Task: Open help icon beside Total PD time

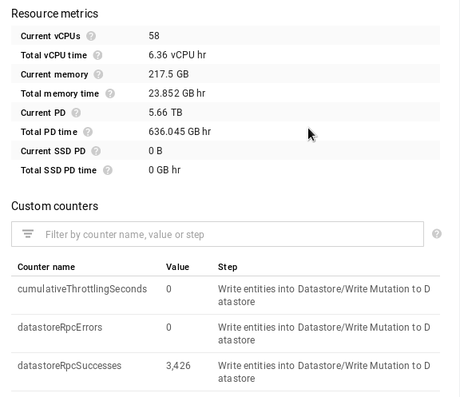Action: tap(88, 132)
